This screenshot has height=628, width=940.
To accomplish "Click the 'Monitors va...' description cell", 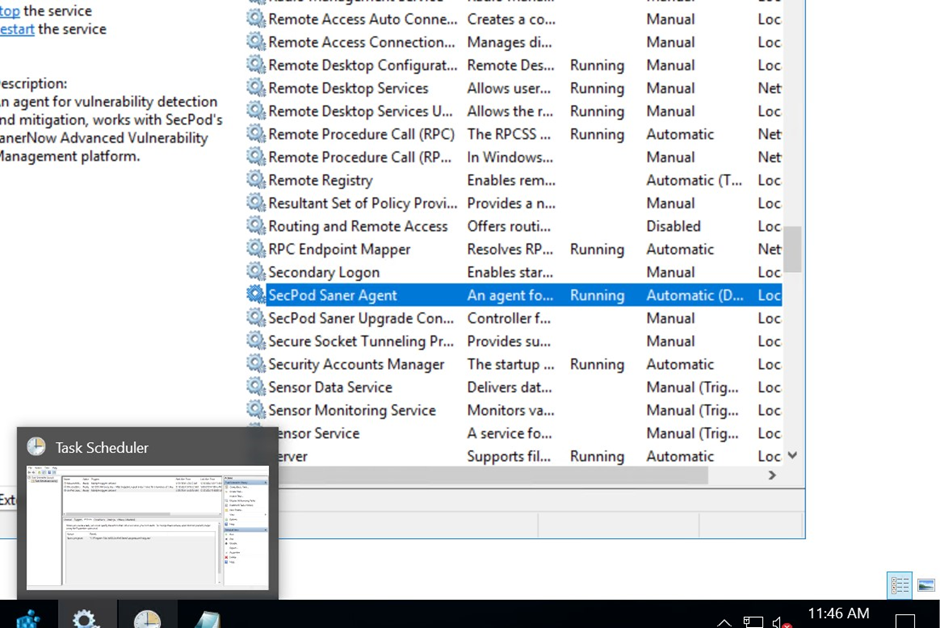I will tap(511, 410).
